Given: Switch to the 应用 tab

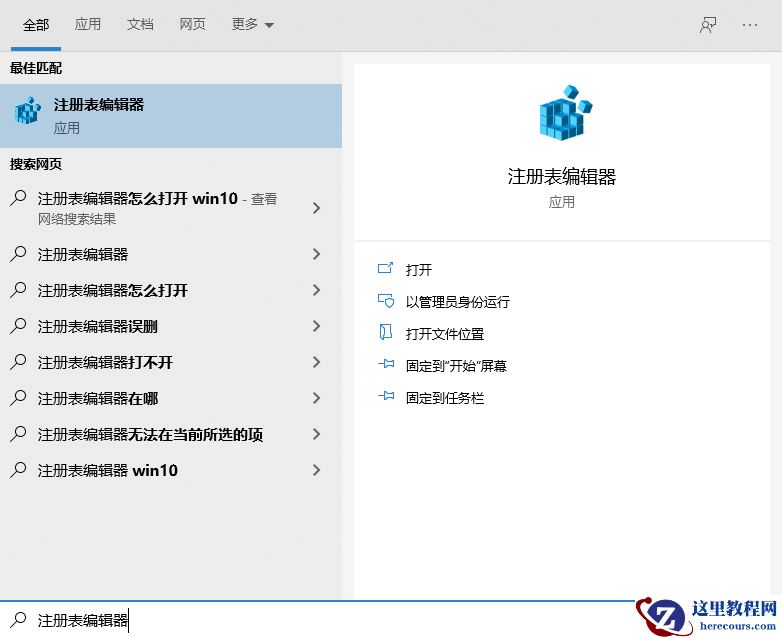Looking at the screenshot, I should point(88,24).
